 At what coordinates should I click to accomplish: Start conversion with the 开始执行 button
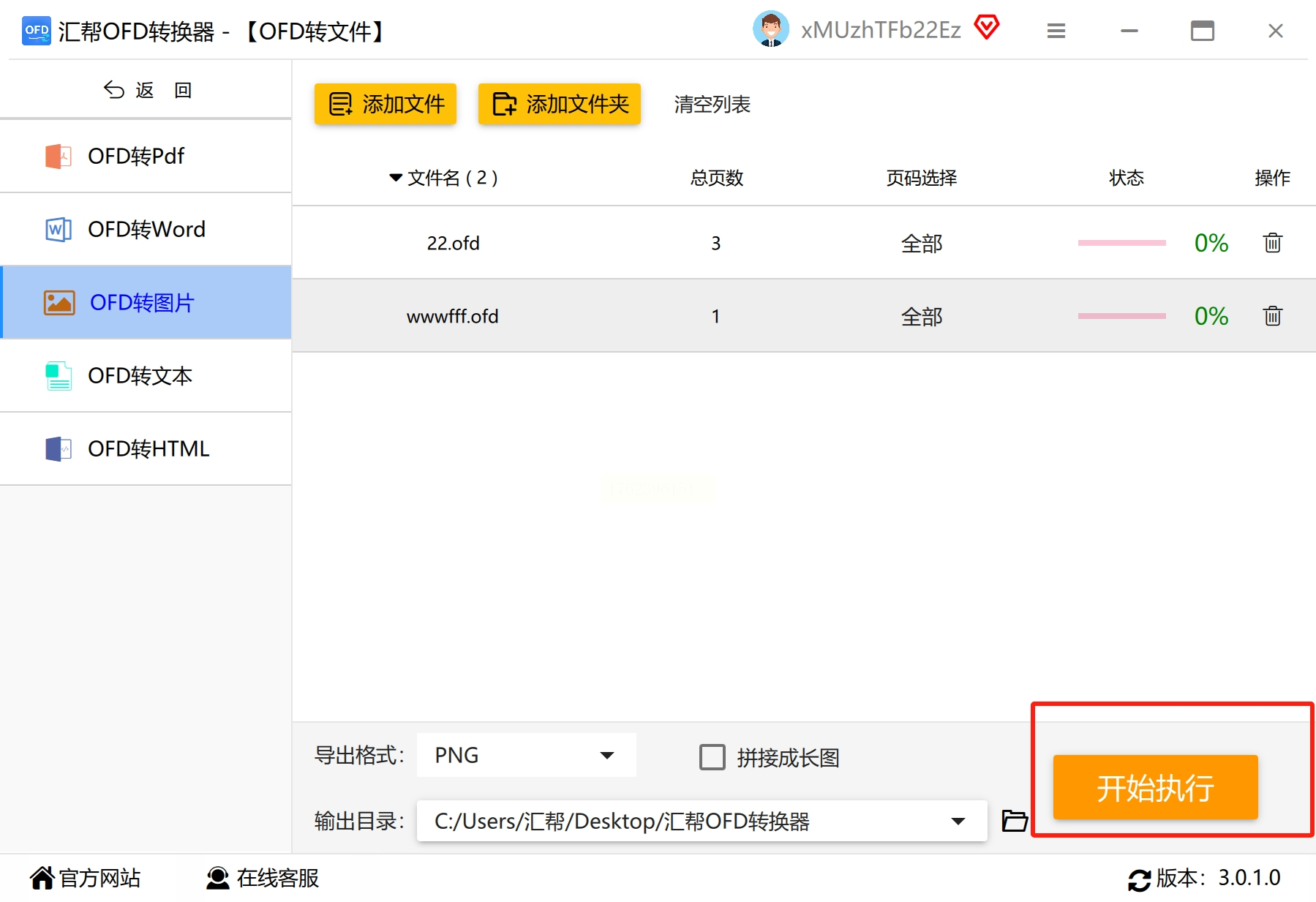tap(1155, 787)
